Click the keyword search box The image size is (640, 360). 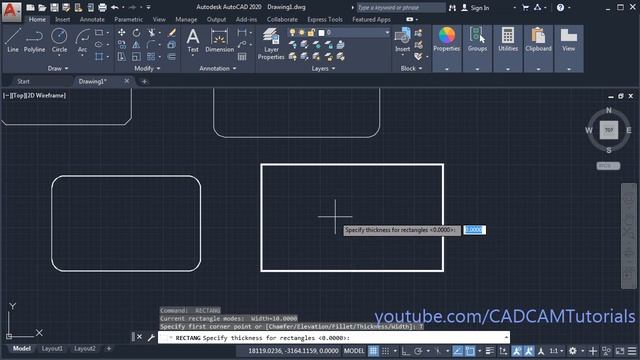tap(401, 7)
